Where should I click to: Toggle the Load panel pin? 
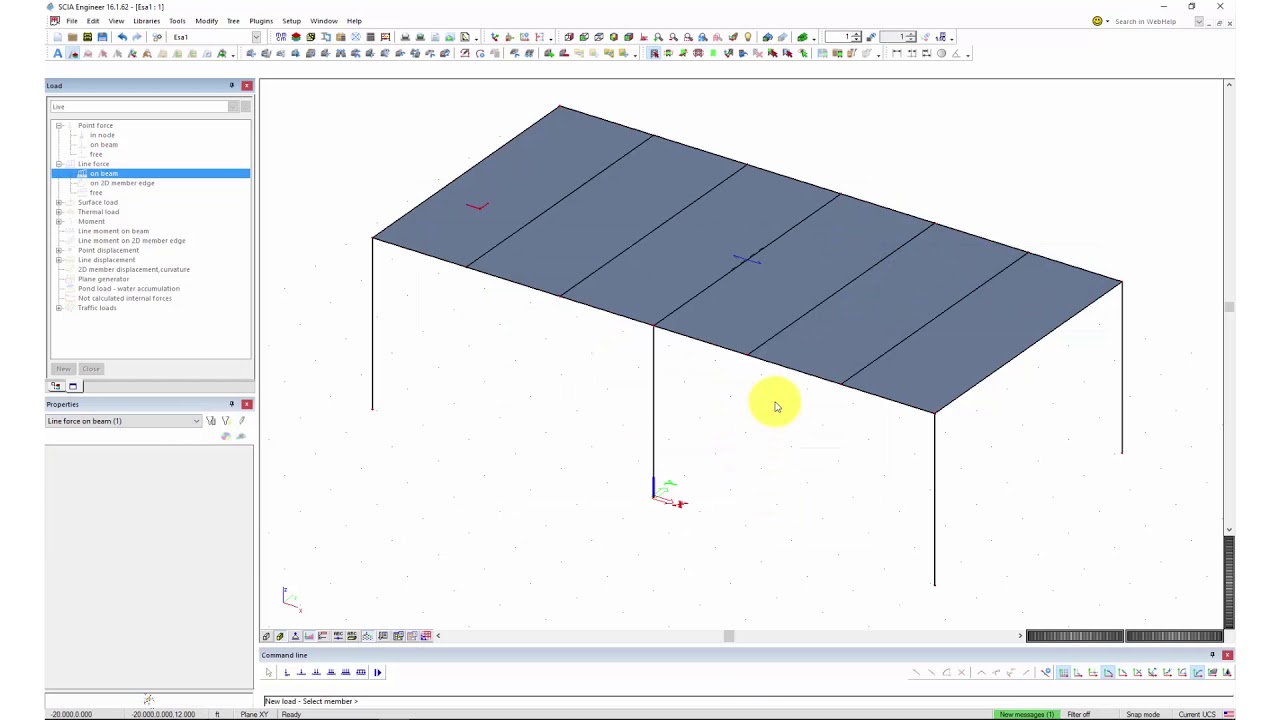point(232,85)
